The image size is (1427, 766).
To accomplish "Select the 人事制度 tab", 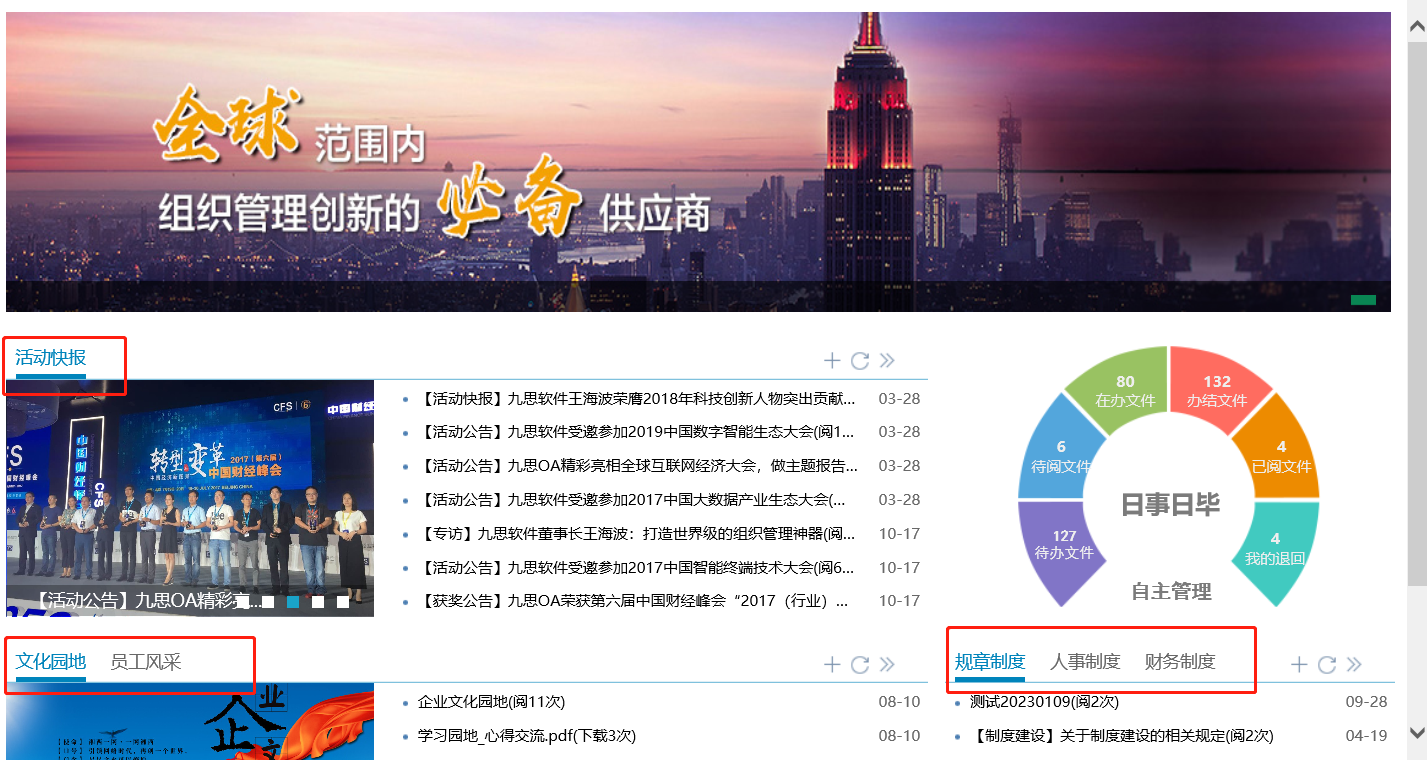I will point(1084,662).
